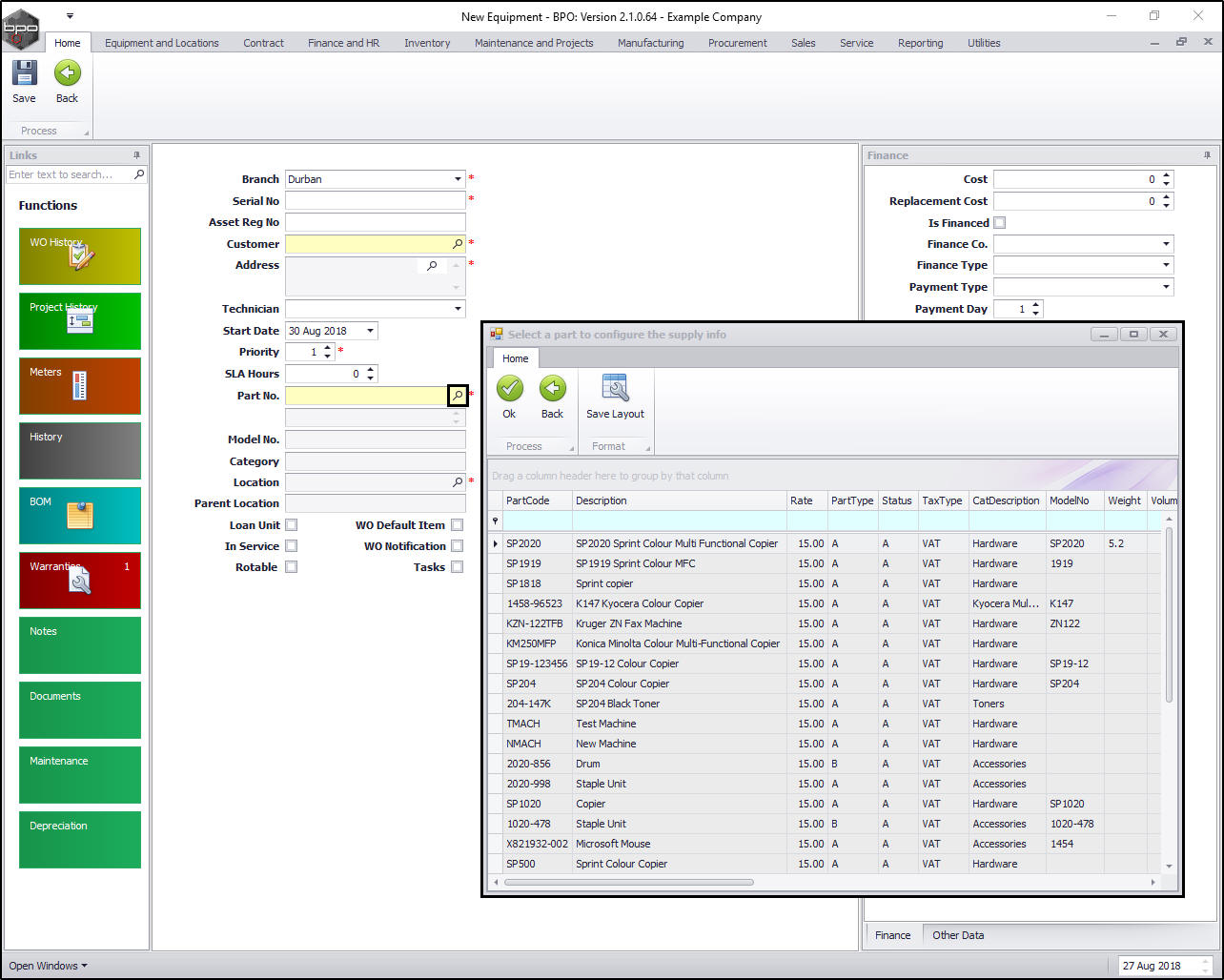Switch to the Other Data tab
This screenshot has height=980, width=1224.
click(957, 935)
